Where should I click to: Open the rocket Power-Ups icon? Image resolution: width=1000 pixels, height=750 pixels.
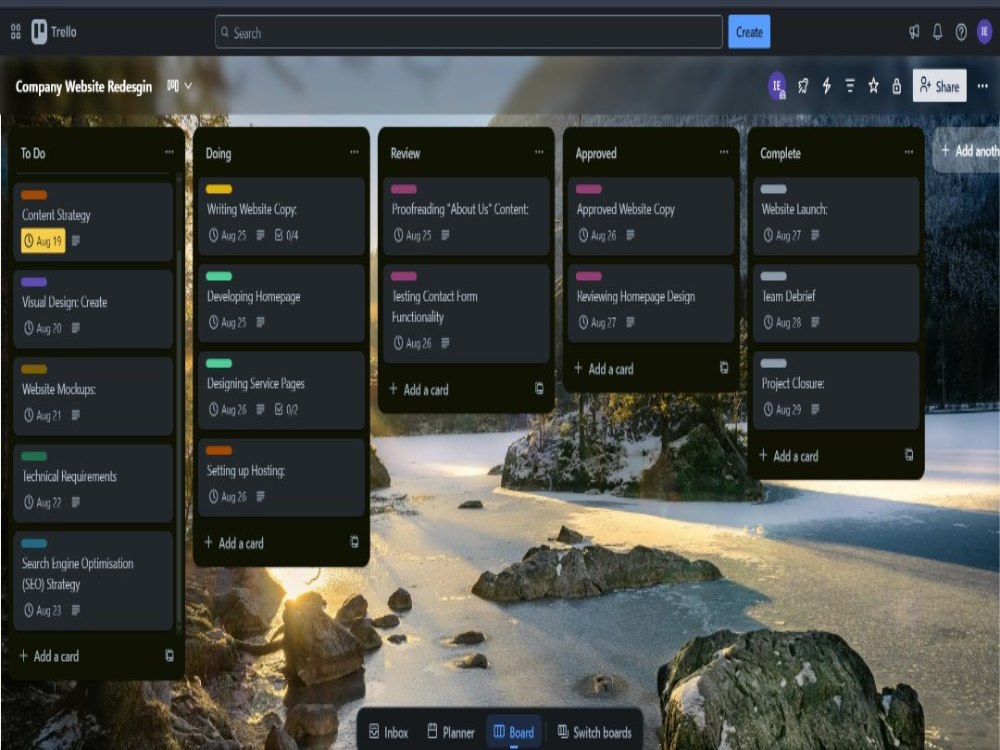[x=803, y=86]
